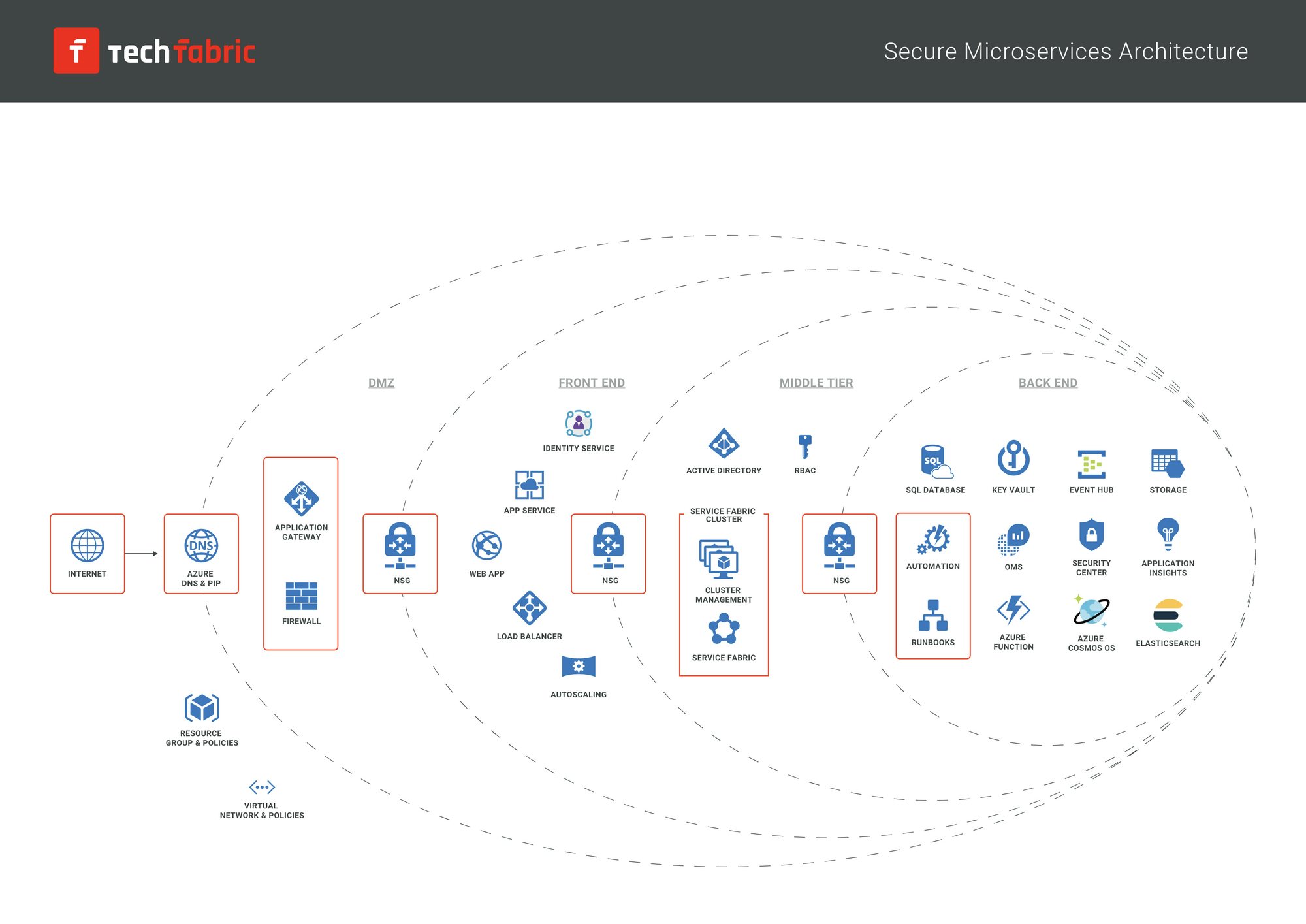Click the Secure Microservices Architecture title

pos(1066,51)
